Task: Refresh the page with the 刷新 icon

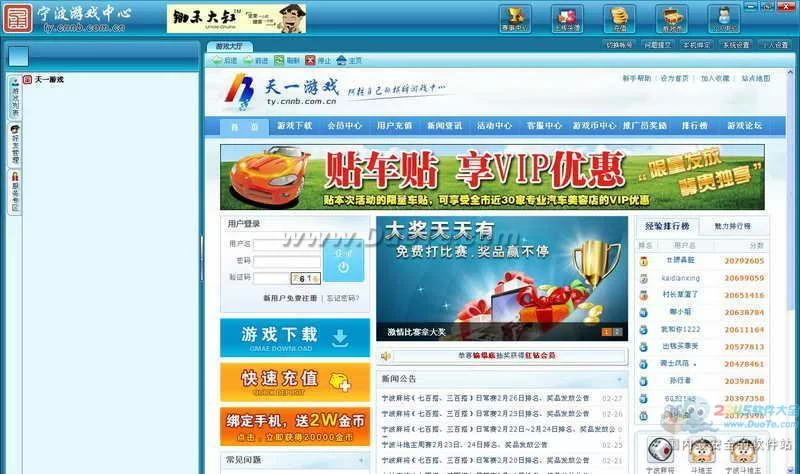Action: (x=286, y=61)
